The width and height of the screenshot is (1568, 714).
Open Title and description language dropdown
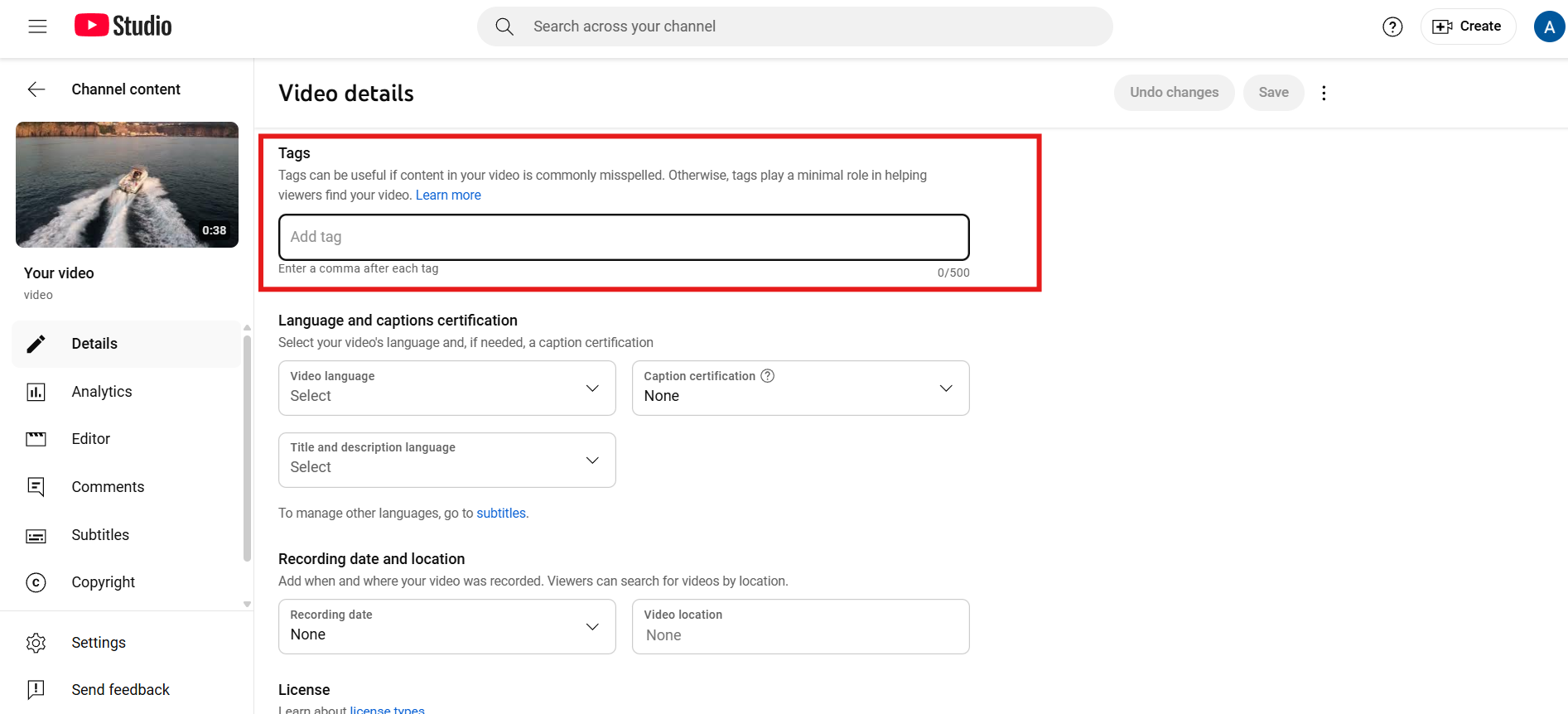click(x=446, y=460)
